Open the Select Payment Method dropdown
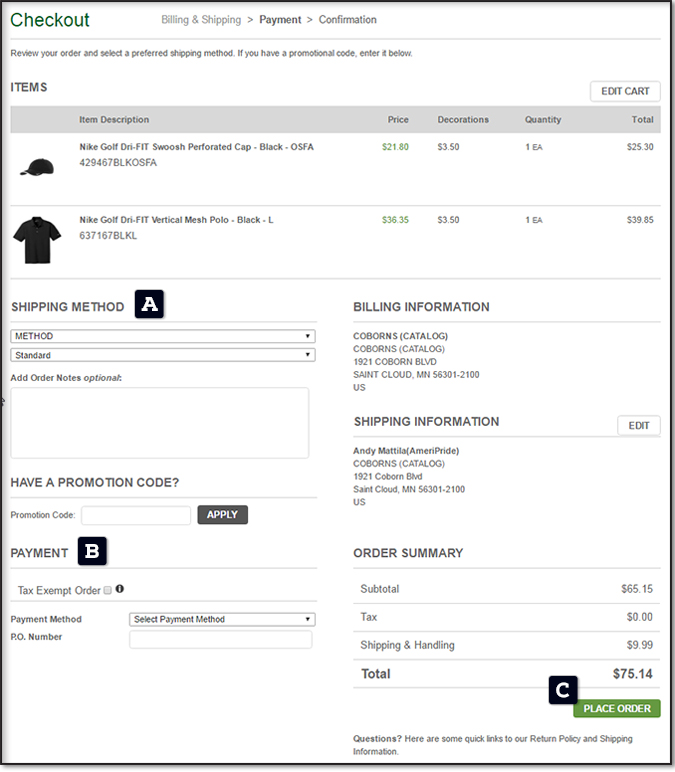Image resolution: width=675 pixels, height=772 pixels. [222, 619]
